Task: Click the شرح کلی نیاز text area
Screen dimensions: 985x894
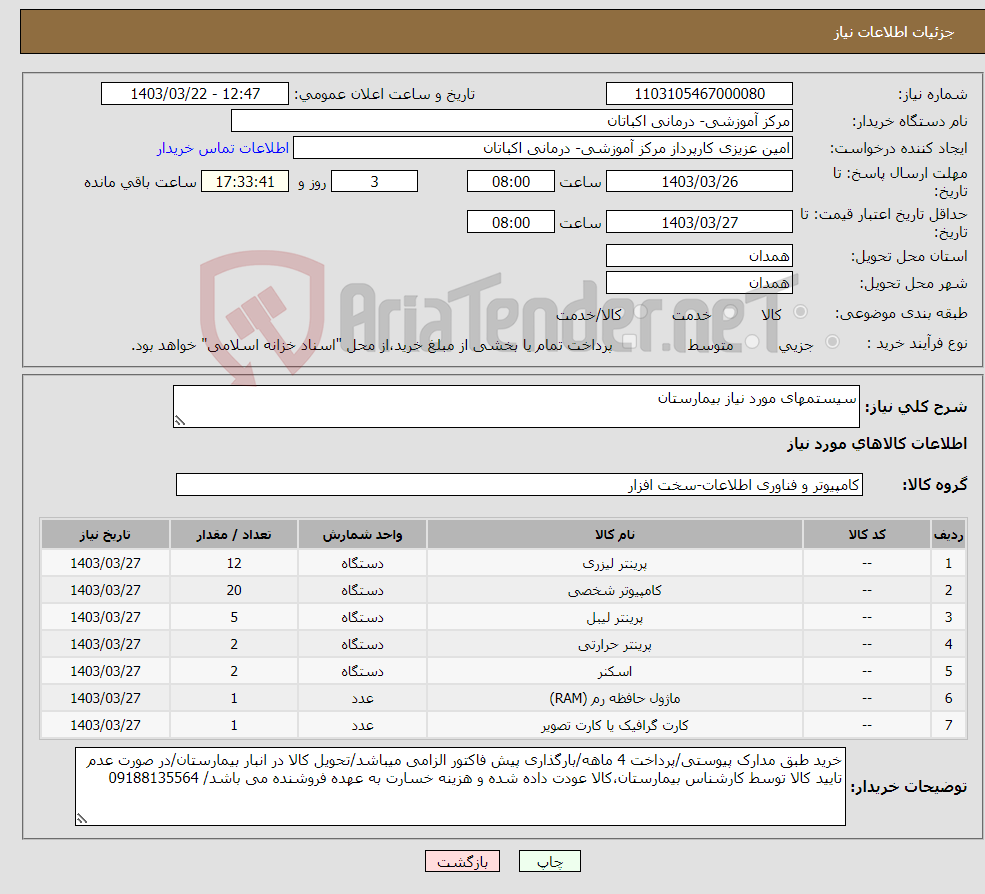Action: 516,406
